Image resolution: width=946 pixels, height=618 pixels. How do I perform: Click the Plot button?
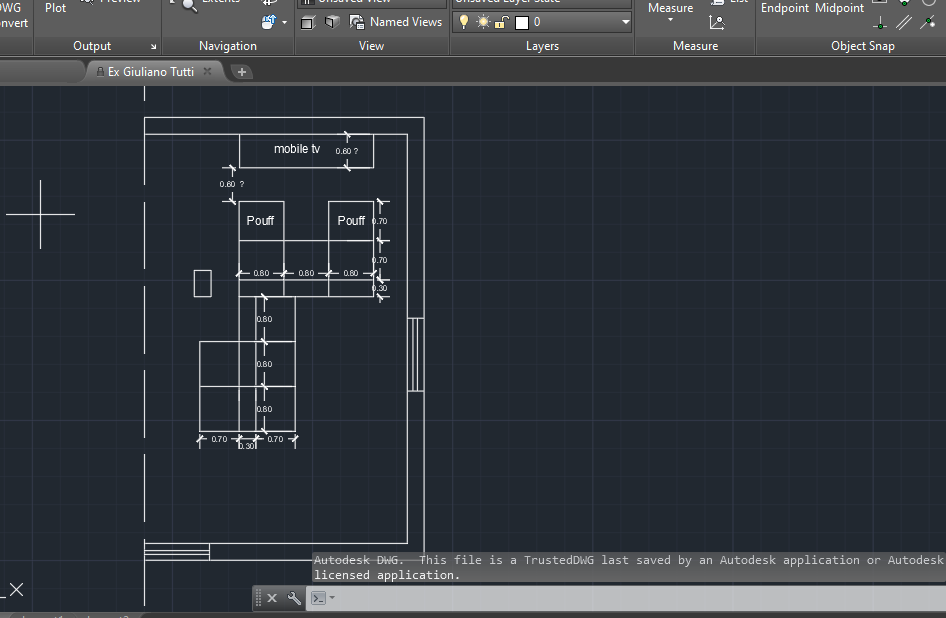[56, 8]
